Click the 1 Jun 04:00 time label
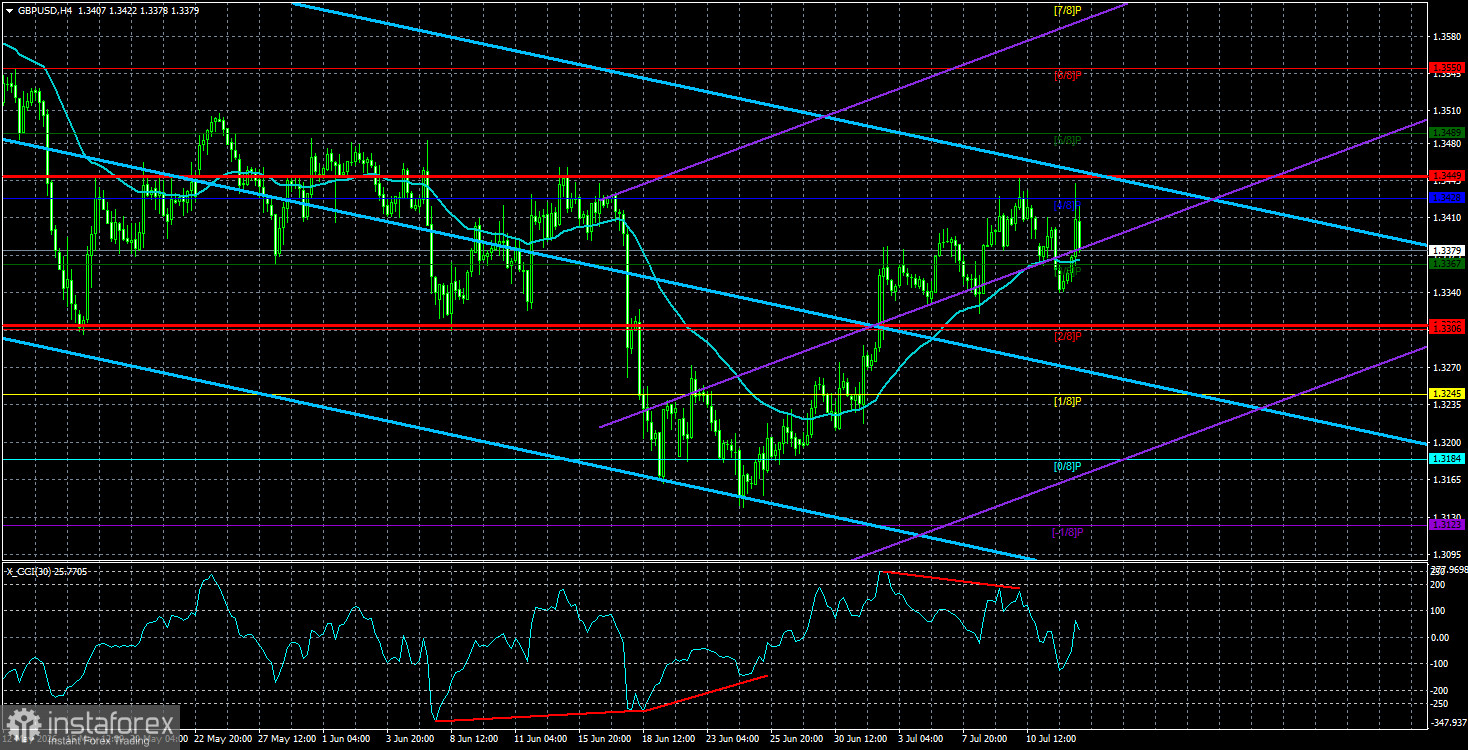Screen dimensions: 1468x750 (348, 739)
